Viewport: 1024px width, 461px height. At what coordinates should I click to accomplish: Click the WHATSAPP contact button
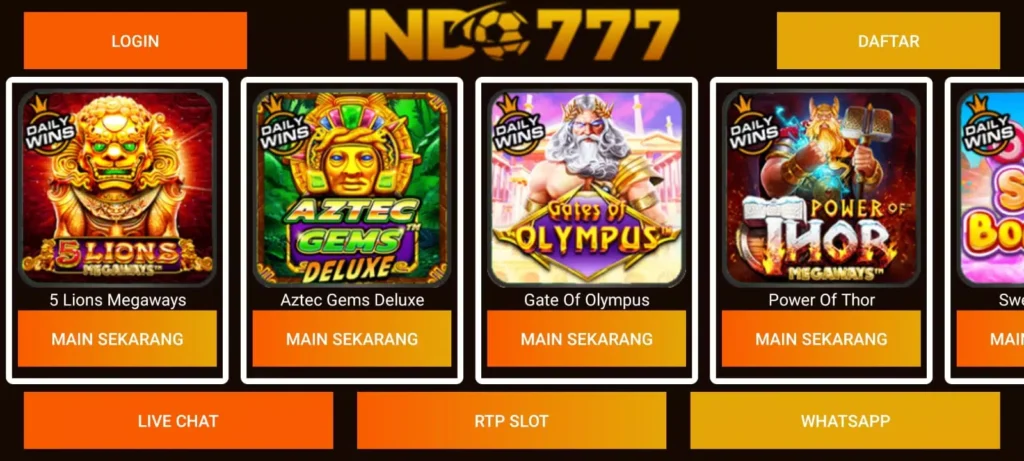click(845, 421)
